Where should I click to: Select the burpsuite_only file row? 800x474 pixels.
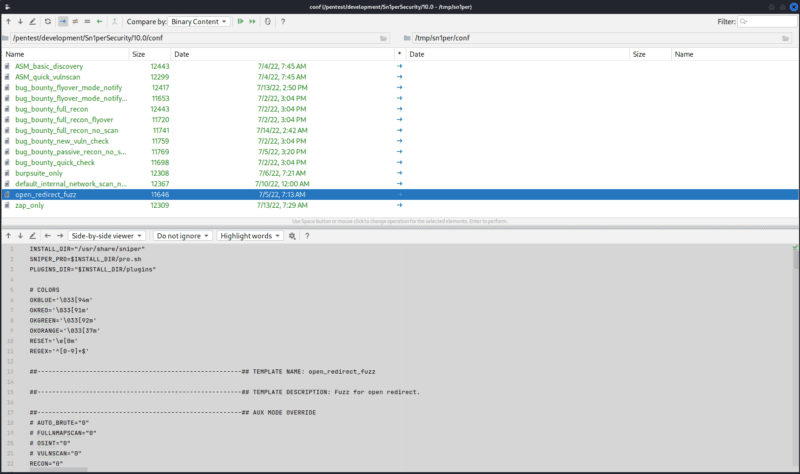[x=400, y=173]
